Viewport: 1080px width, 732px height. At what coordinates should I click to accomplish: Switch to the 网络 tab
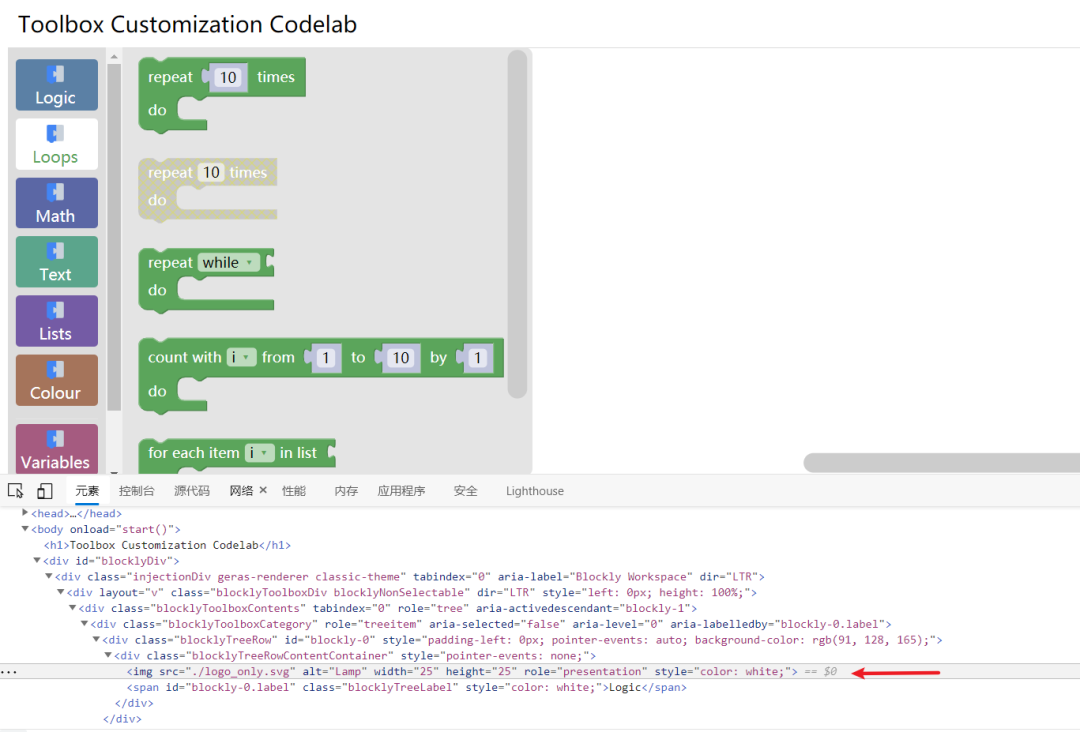[241, 491]
